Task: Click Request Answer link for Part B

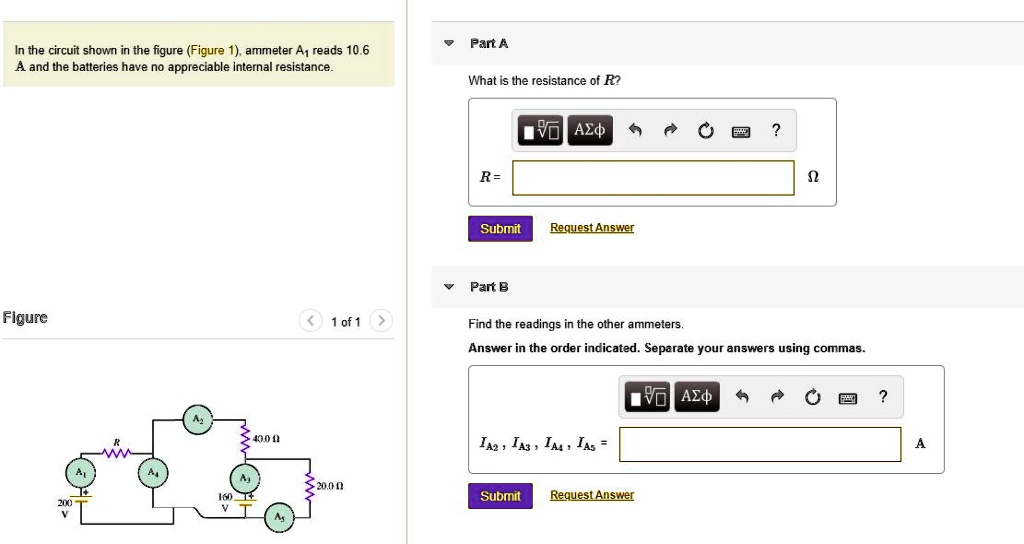Action: 591,495
